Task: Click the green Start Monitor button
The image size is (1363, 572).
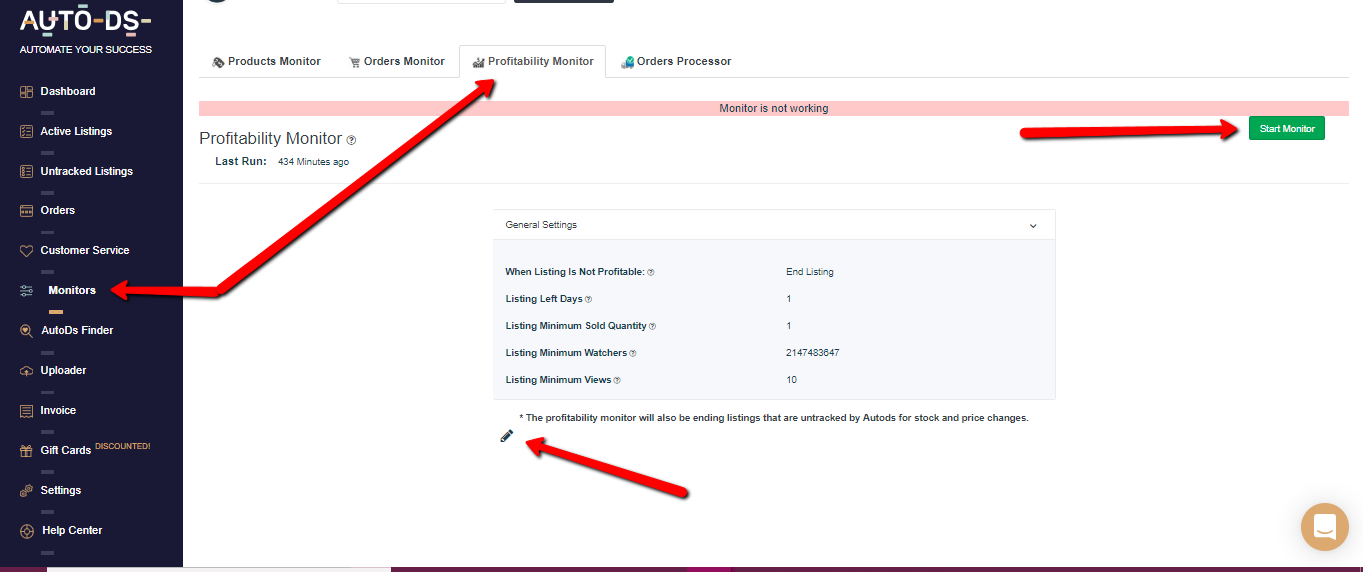Action: (1286, 129)
